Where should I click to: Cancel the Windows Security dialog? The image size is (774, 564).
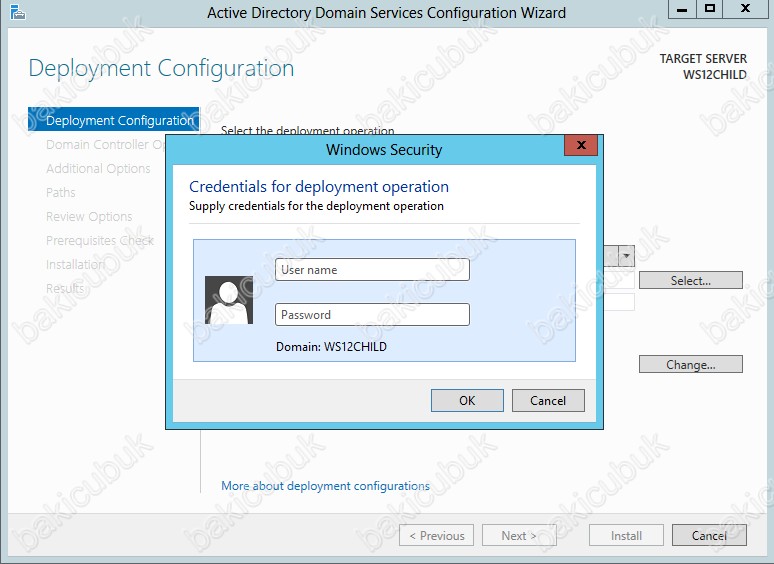(548, 400)
